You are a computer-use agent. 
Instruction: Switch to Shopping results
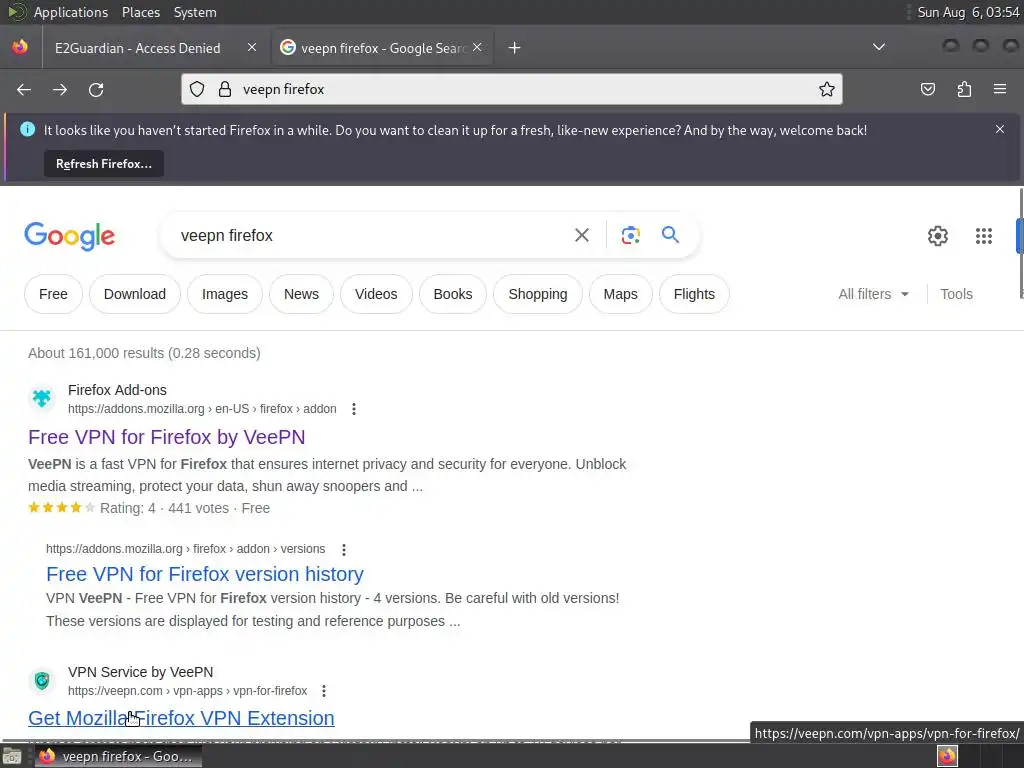537,294
